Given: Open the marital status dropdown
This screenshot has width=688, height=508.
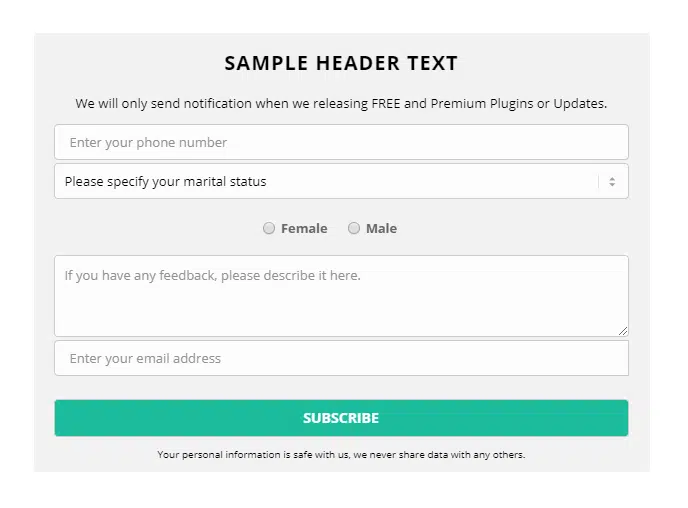Looking at the screenshot, I should point(330,182).
